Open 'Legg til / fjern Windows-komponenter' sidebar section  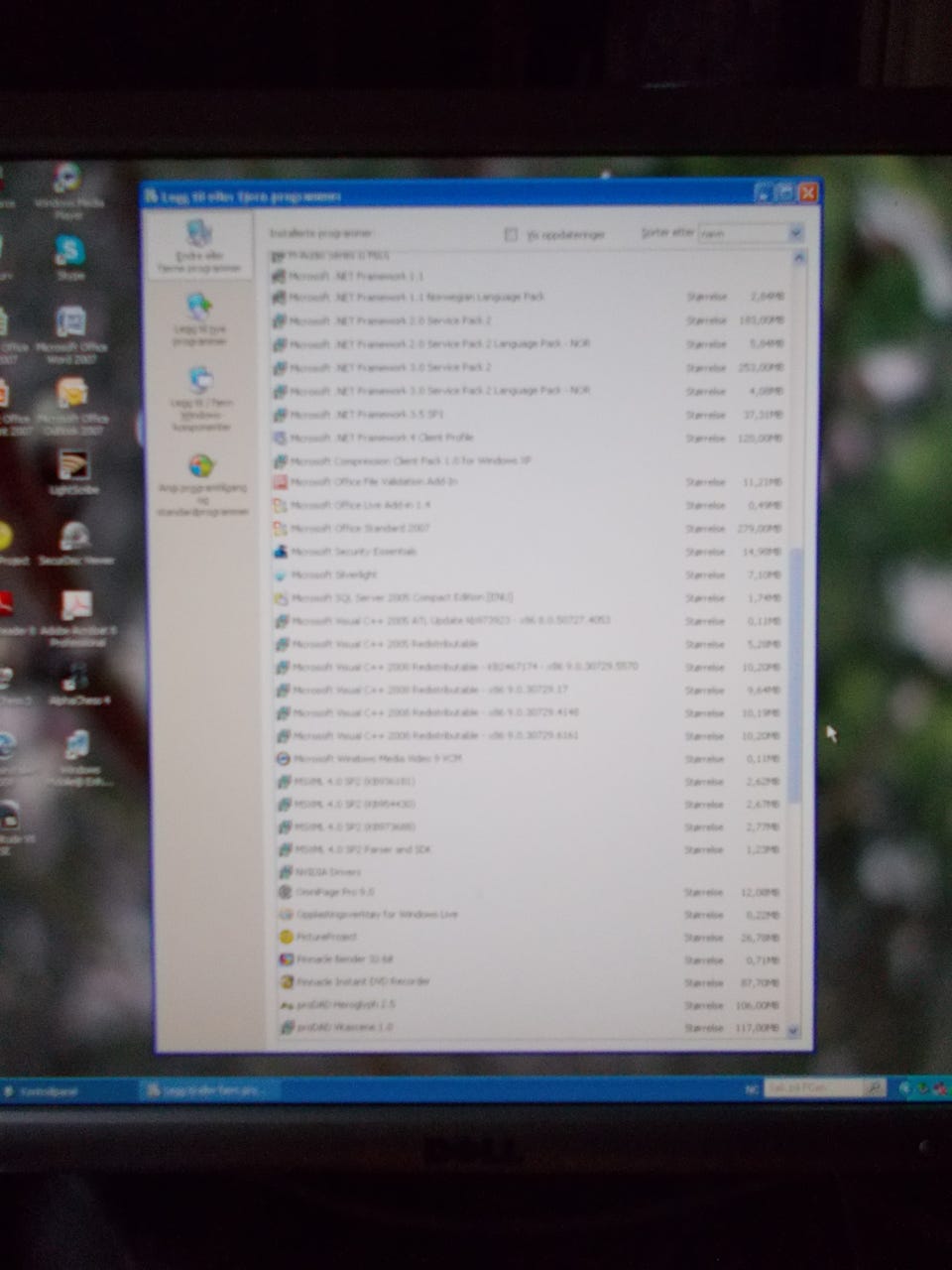[200, 400]
